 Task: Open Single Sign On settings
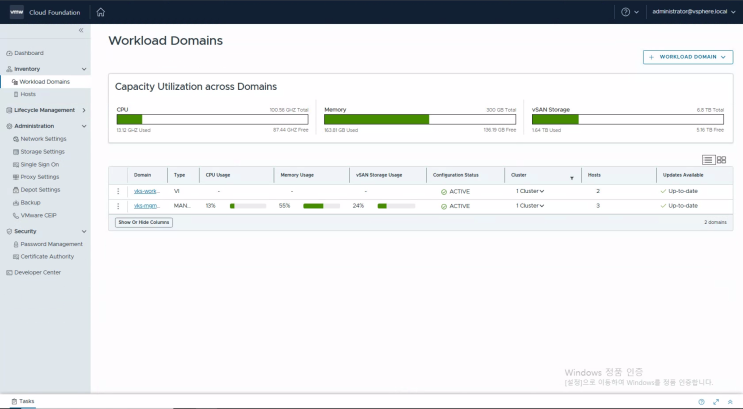point(36,164)
